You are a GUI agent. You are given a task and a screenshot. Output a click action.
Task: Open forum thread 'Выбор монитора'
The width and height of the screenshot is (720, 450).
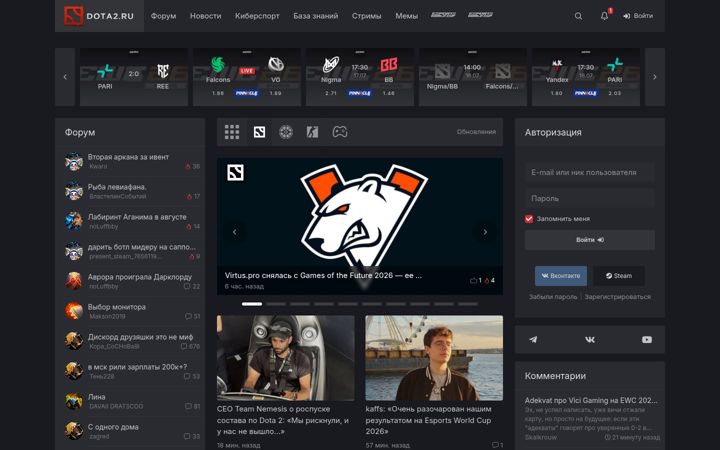(x=117, y=307)
